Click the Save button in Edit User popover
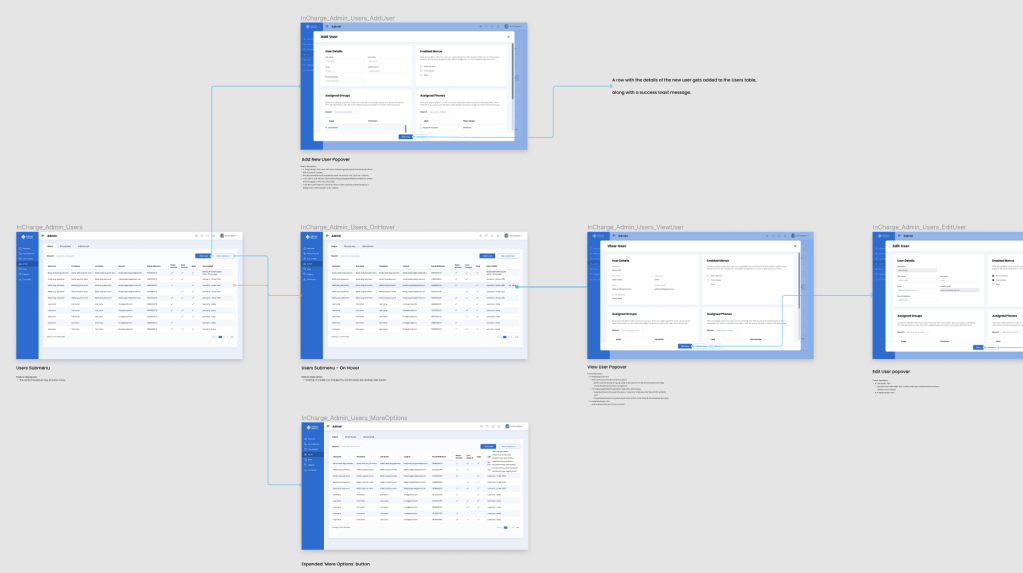 978,347
